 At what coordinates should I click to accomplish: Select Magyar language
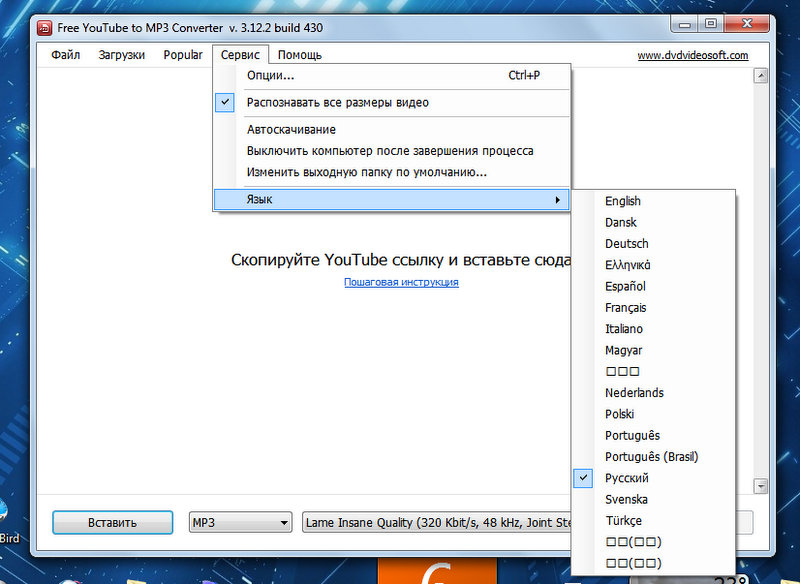click(654, 350)
